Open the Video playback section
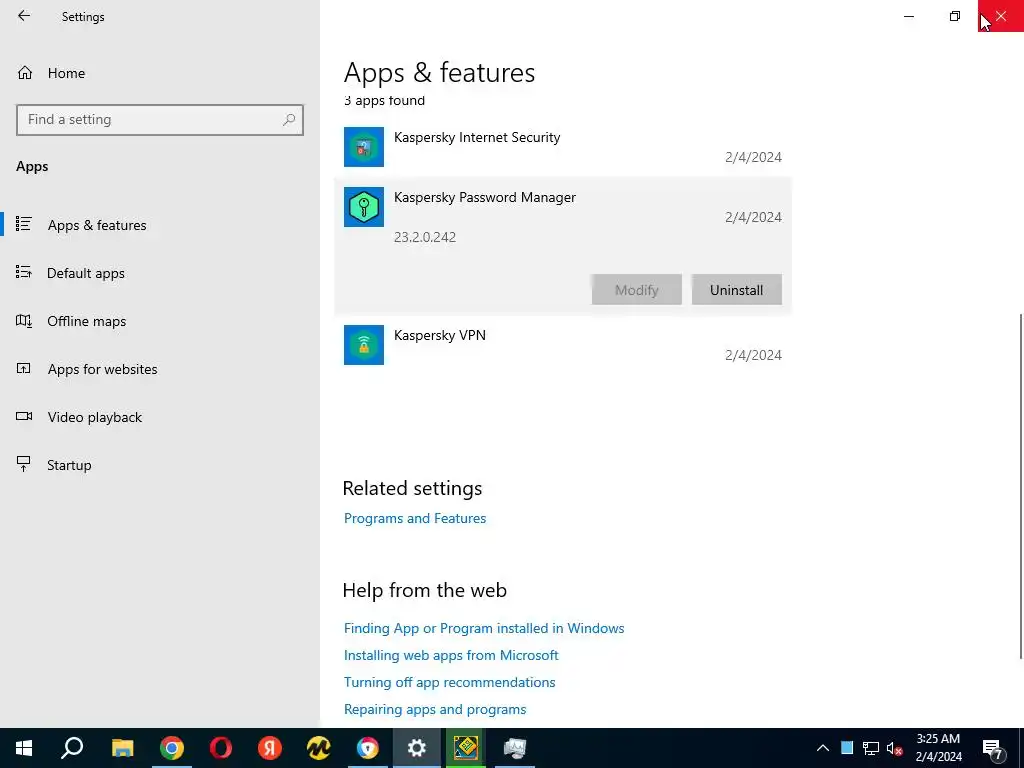This screenshot has width=1024, height=768. click(x=95, y=417)
